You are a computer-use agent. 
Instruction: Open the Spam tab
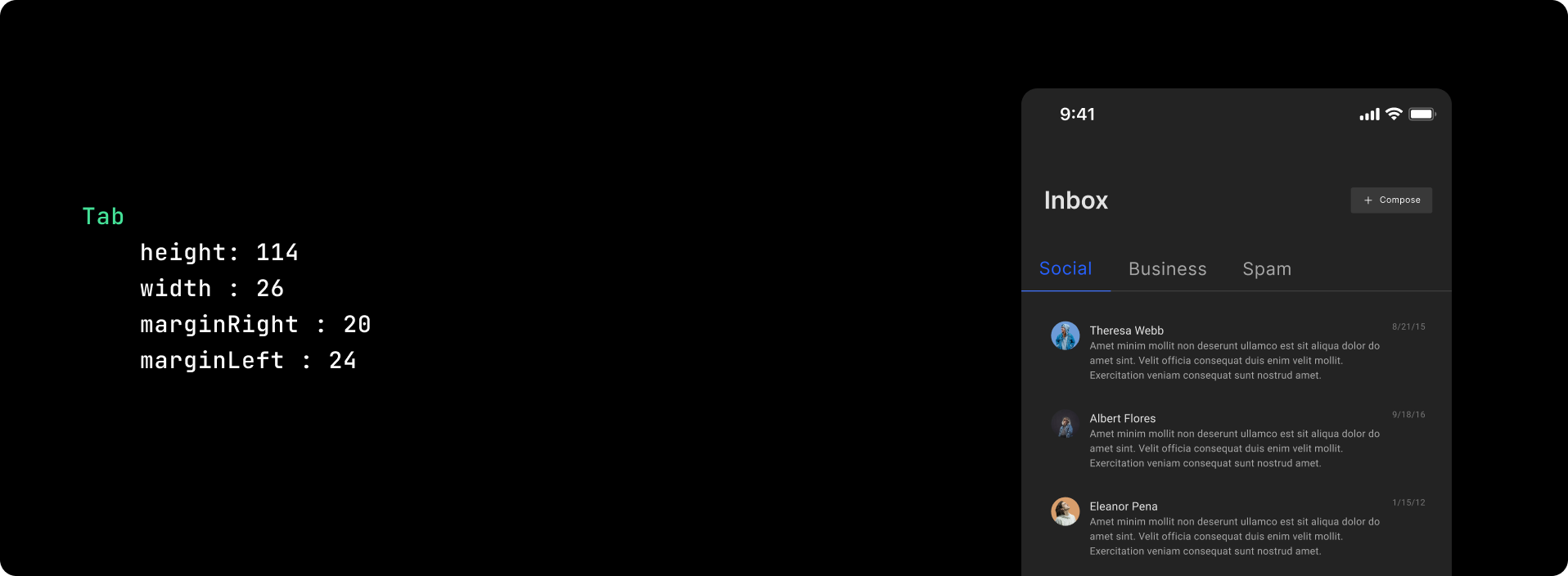point(1267,269)
